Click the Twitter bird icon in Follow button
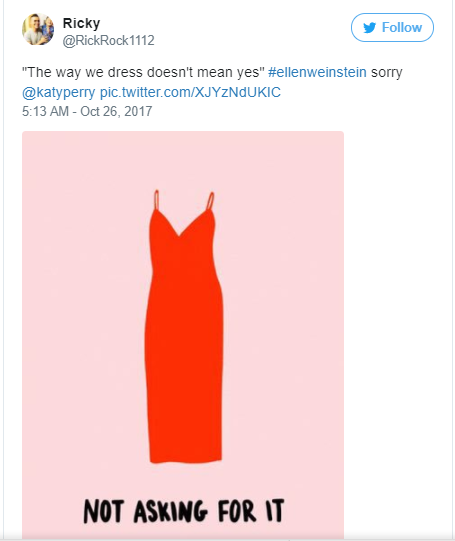This screenshot has height=541, width=455. (369, 28)
